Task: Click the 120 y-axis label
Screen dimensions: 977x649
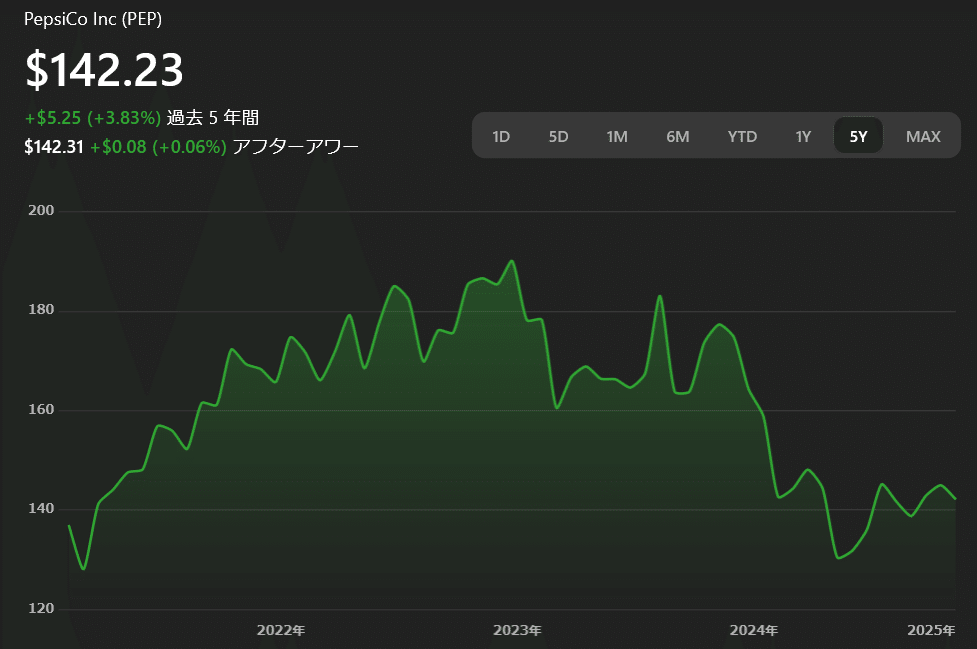Action: pyautogui.click(x=41, y=608)
